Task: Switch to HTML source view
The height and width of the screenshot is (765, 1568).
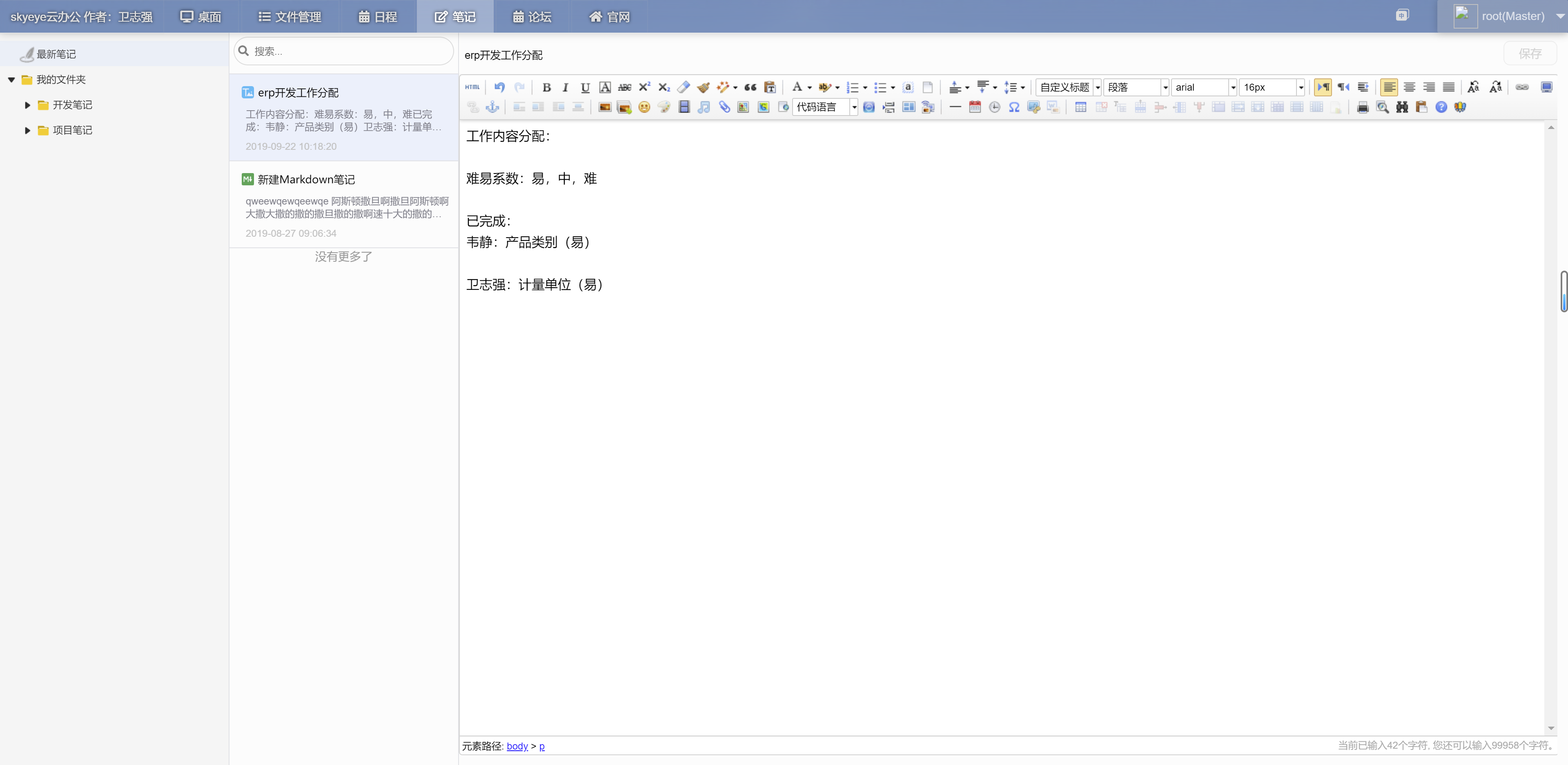Action: 472,87
